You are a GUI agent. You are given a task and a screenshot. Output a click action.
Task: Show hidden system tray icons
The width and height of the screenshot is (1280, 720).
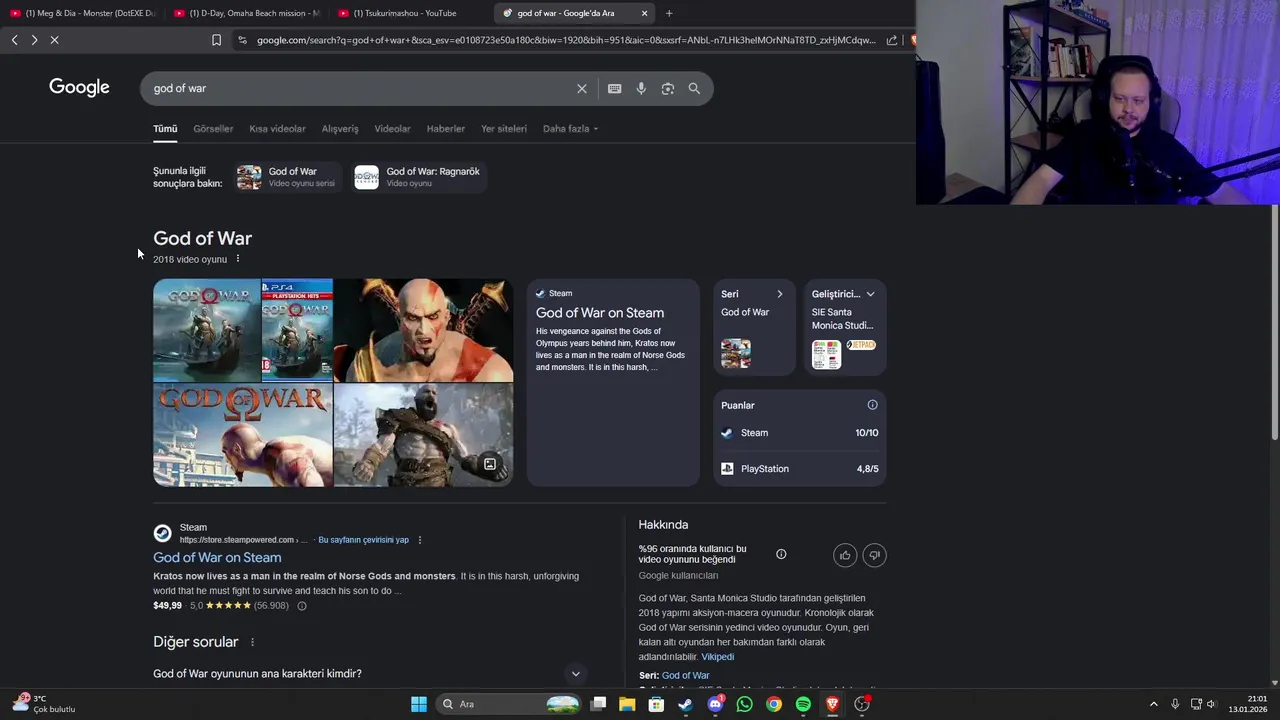[x=1153, y=704]
